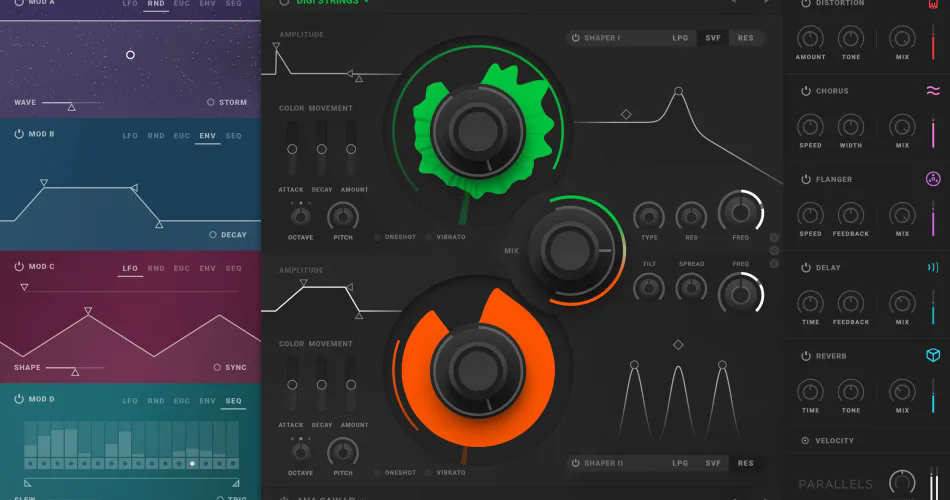Image resolution: width=950 pixels, height=500 pixels.
Task: Click the WAVE slider in MOD A
Action: coord(71,104)
